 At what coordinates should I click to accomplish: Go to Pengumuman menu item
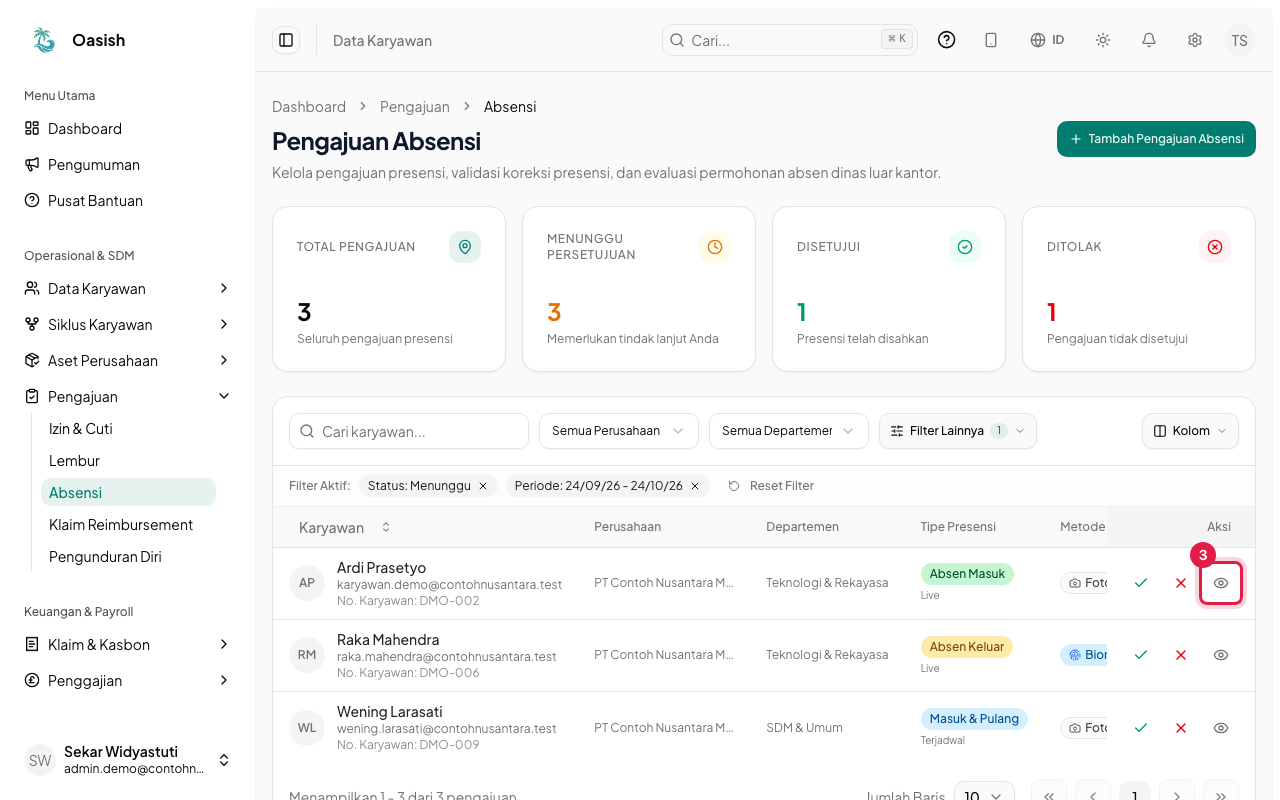click(x=128, y=165)
